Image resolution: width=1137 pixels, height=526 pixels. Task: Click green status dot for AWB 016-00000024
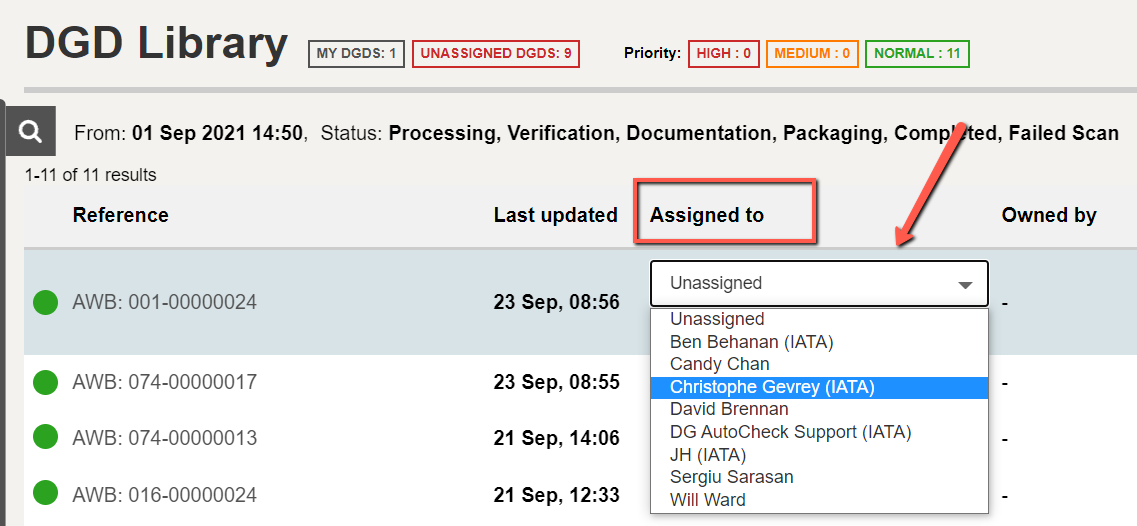[x=45, y=494]
